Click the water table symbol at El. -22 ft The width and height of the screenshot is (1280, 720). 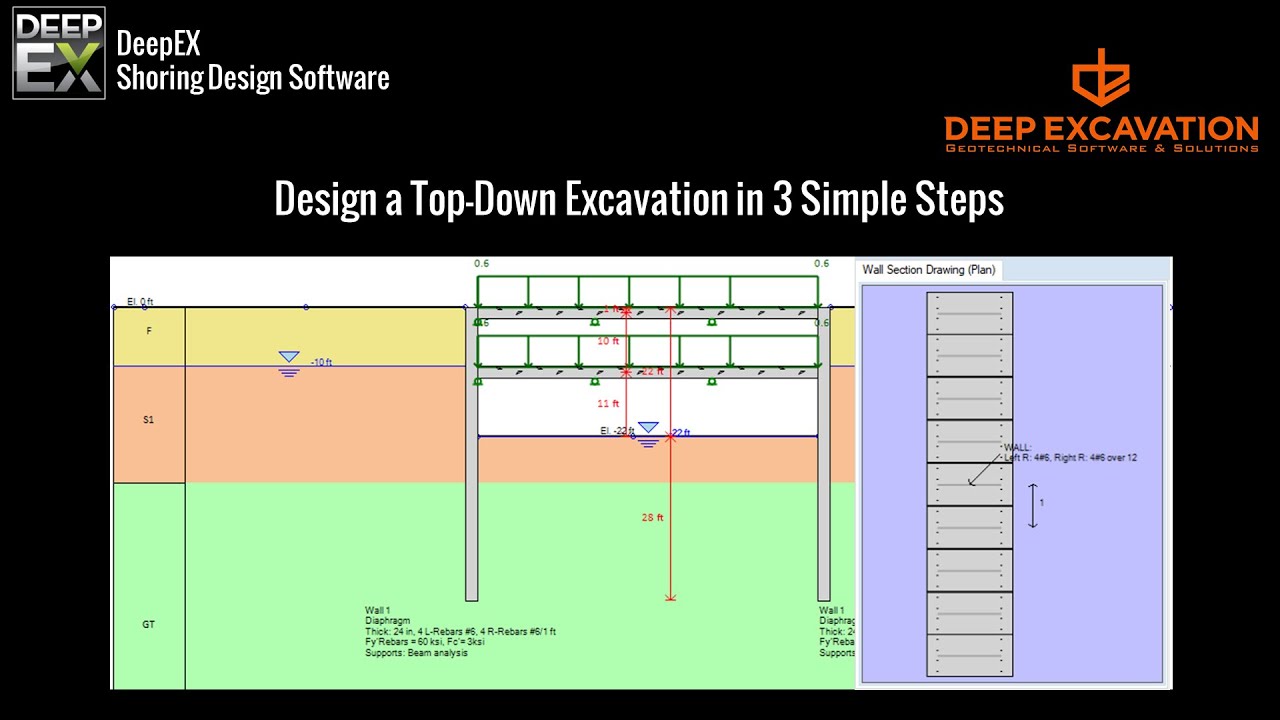[649, 433]
